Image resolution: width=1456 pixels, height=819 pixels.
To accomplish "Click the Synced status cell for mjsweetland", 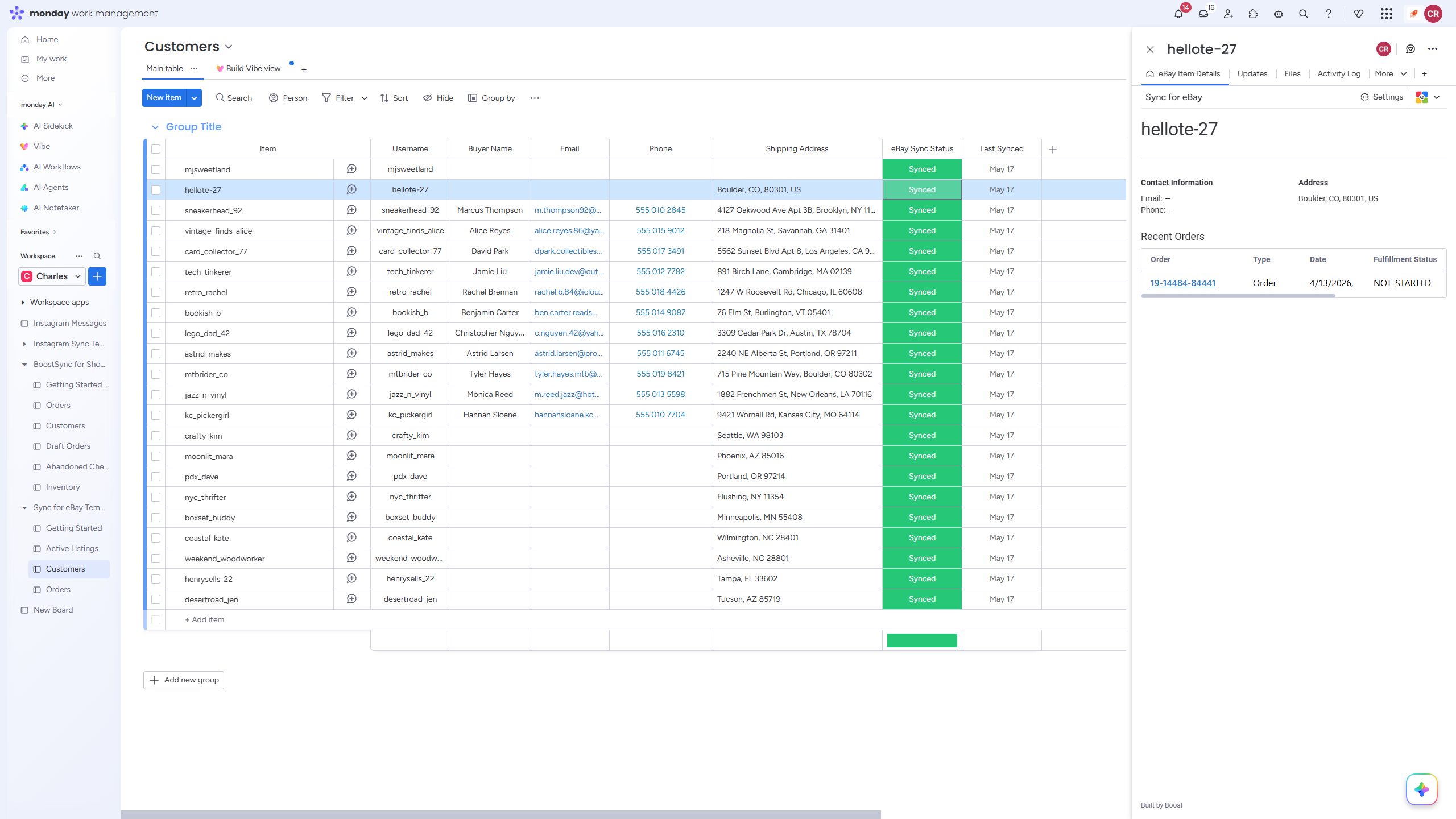I will point(922,169).
